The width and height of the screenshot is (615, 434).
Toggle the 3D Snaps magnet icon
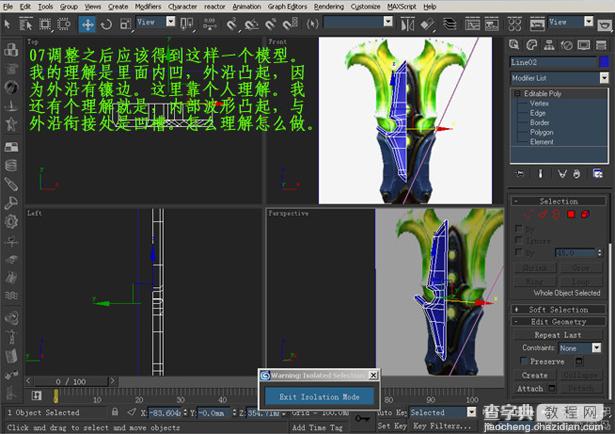click(x=232, y=24)
